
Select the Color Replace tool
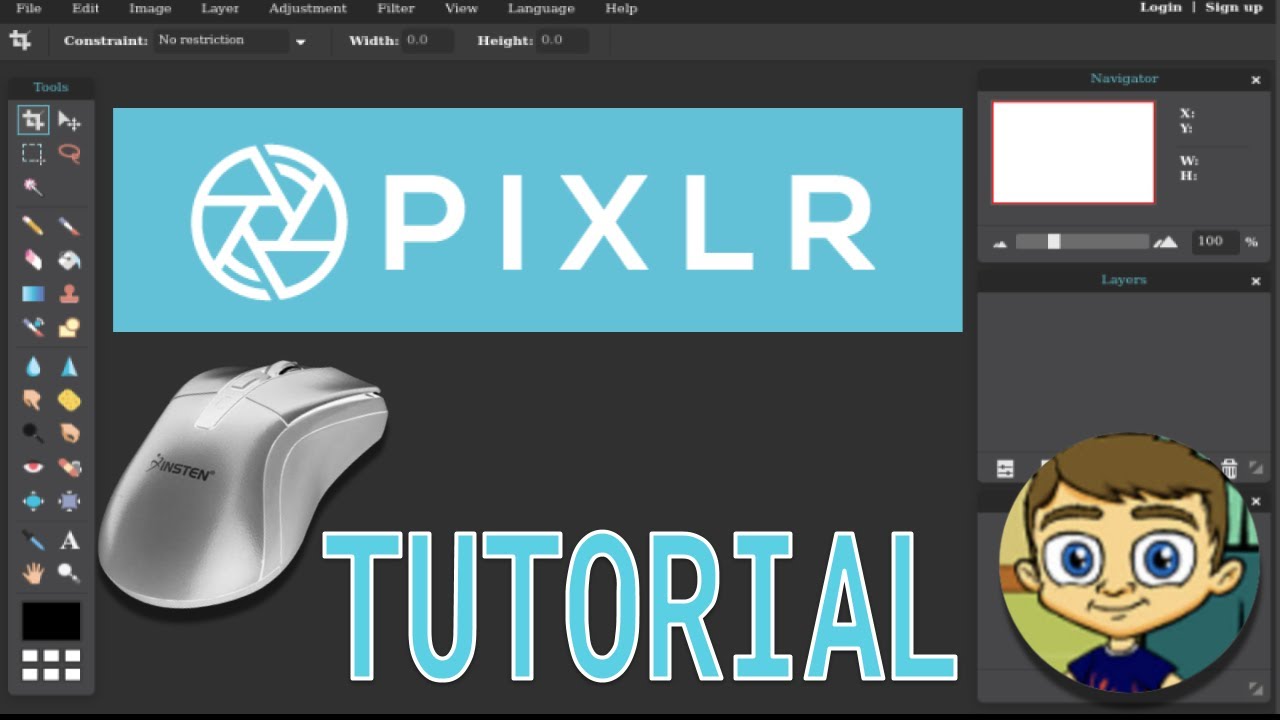click(x=33, y=327)
